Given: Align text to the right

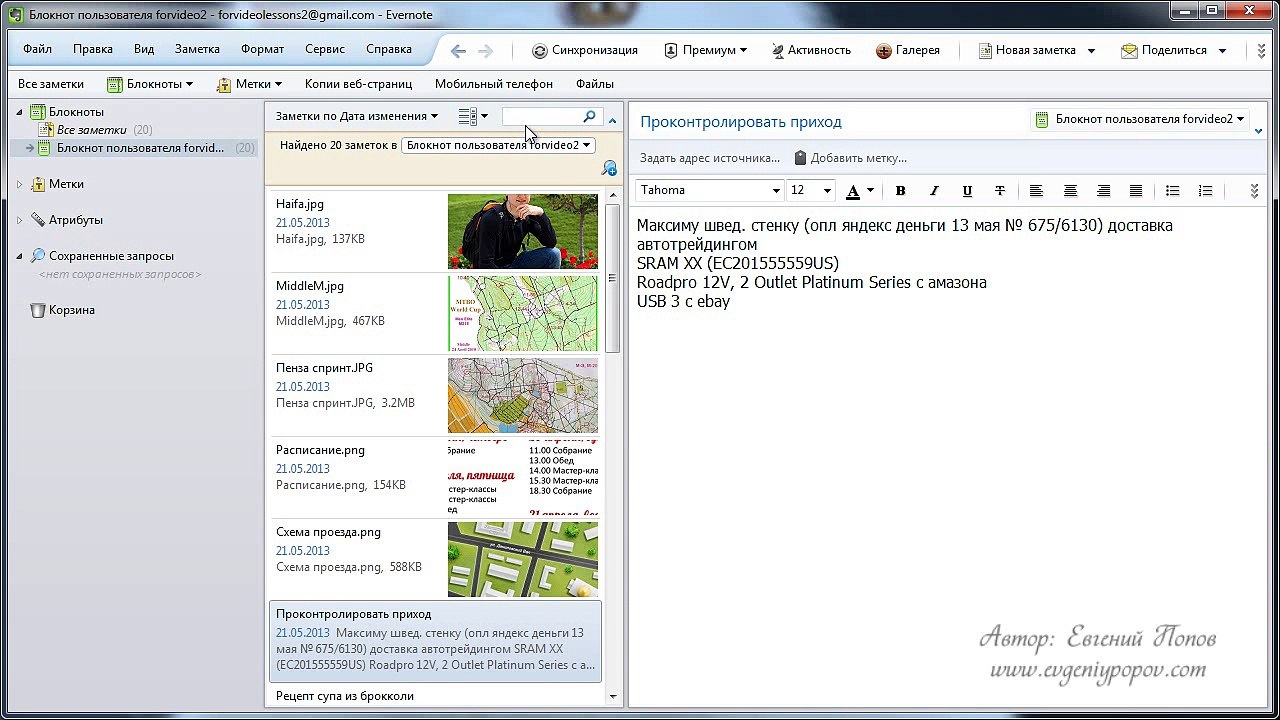Looking at the screenshot, I should tap(1103, 191).
